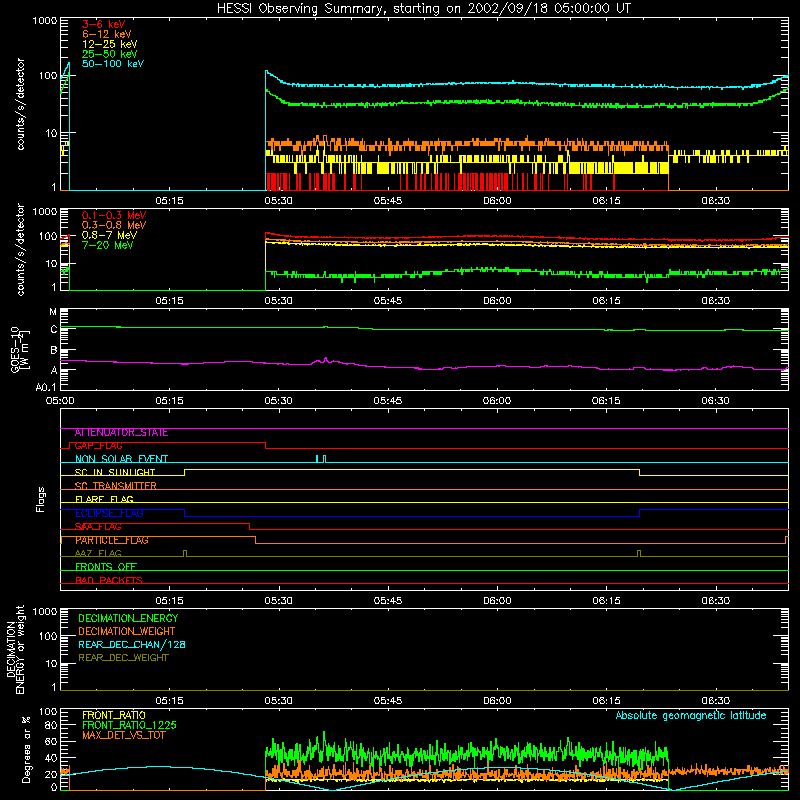Select the REAR_DEC_CHAN/128 legend label

pyautogui.click(x=132, y=644)
